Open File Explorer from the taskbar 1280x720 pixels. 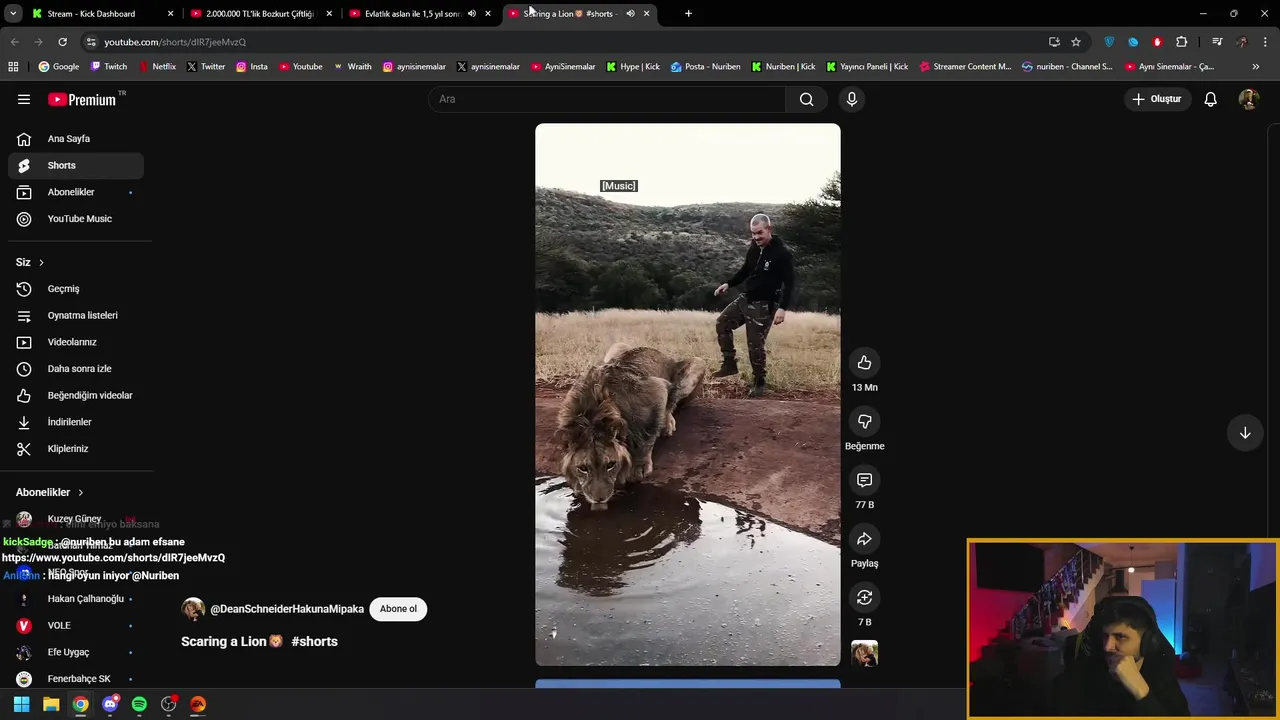point(51,704)
